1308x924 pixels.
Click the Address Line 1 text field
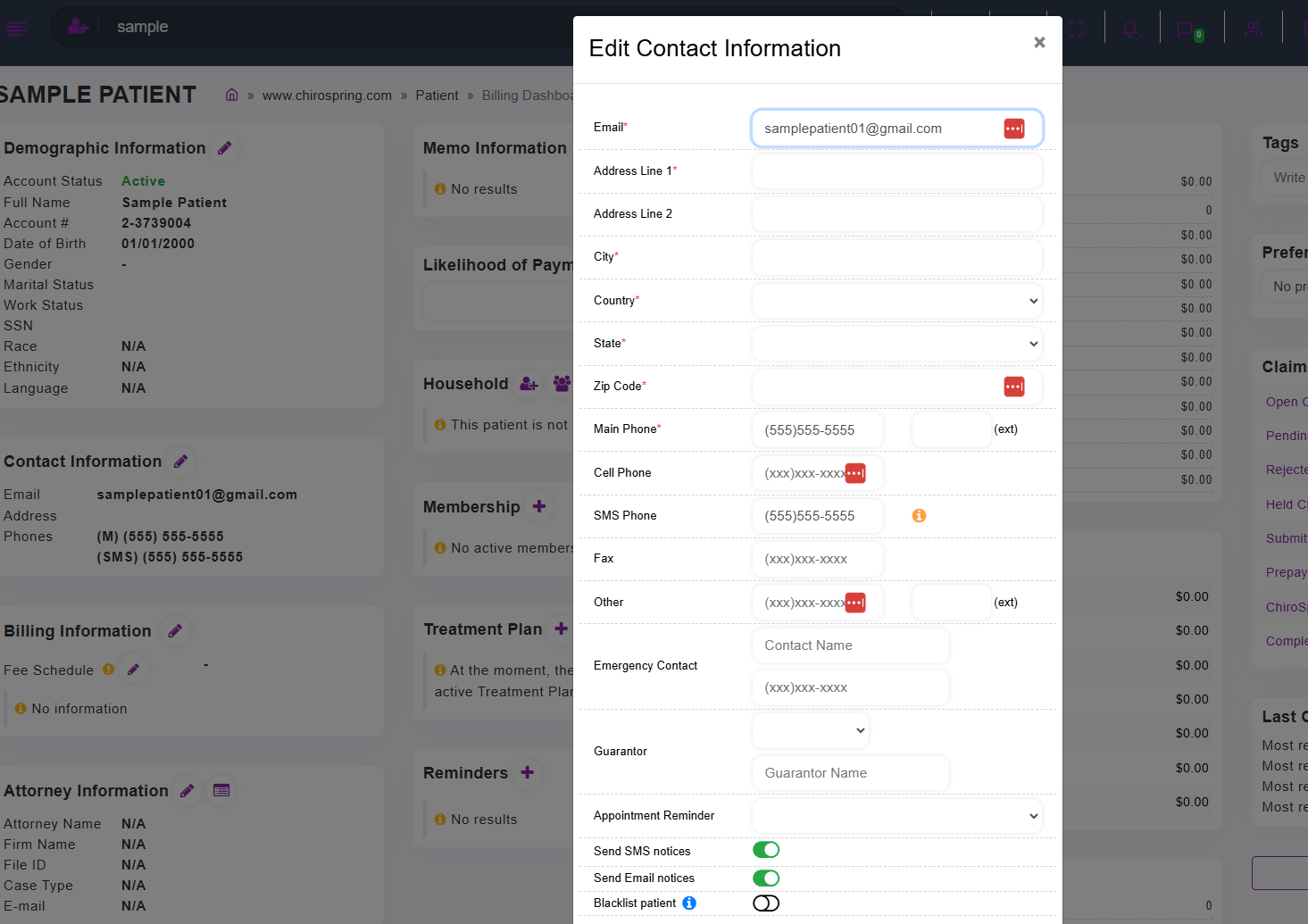click(x=897, y=171)
